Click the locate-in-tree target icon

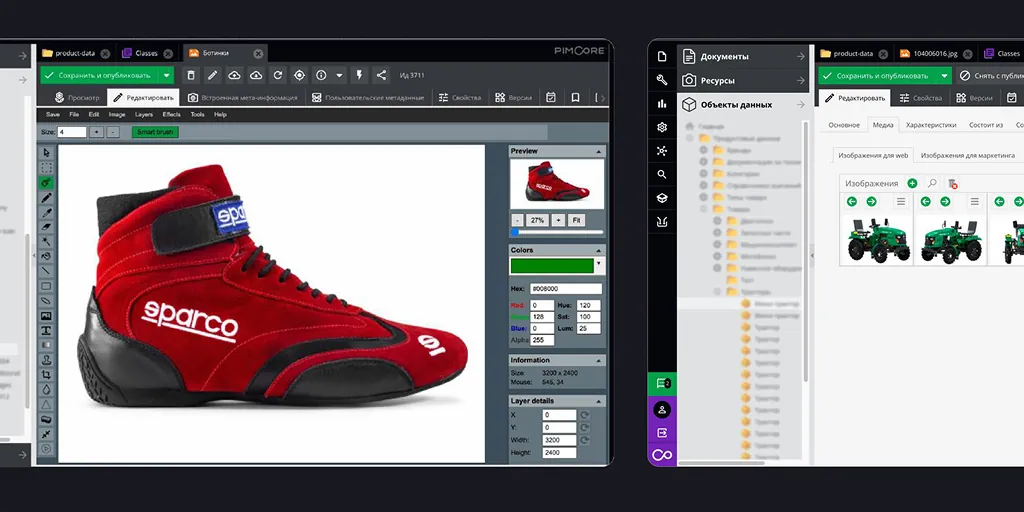(x=299, y=75)
